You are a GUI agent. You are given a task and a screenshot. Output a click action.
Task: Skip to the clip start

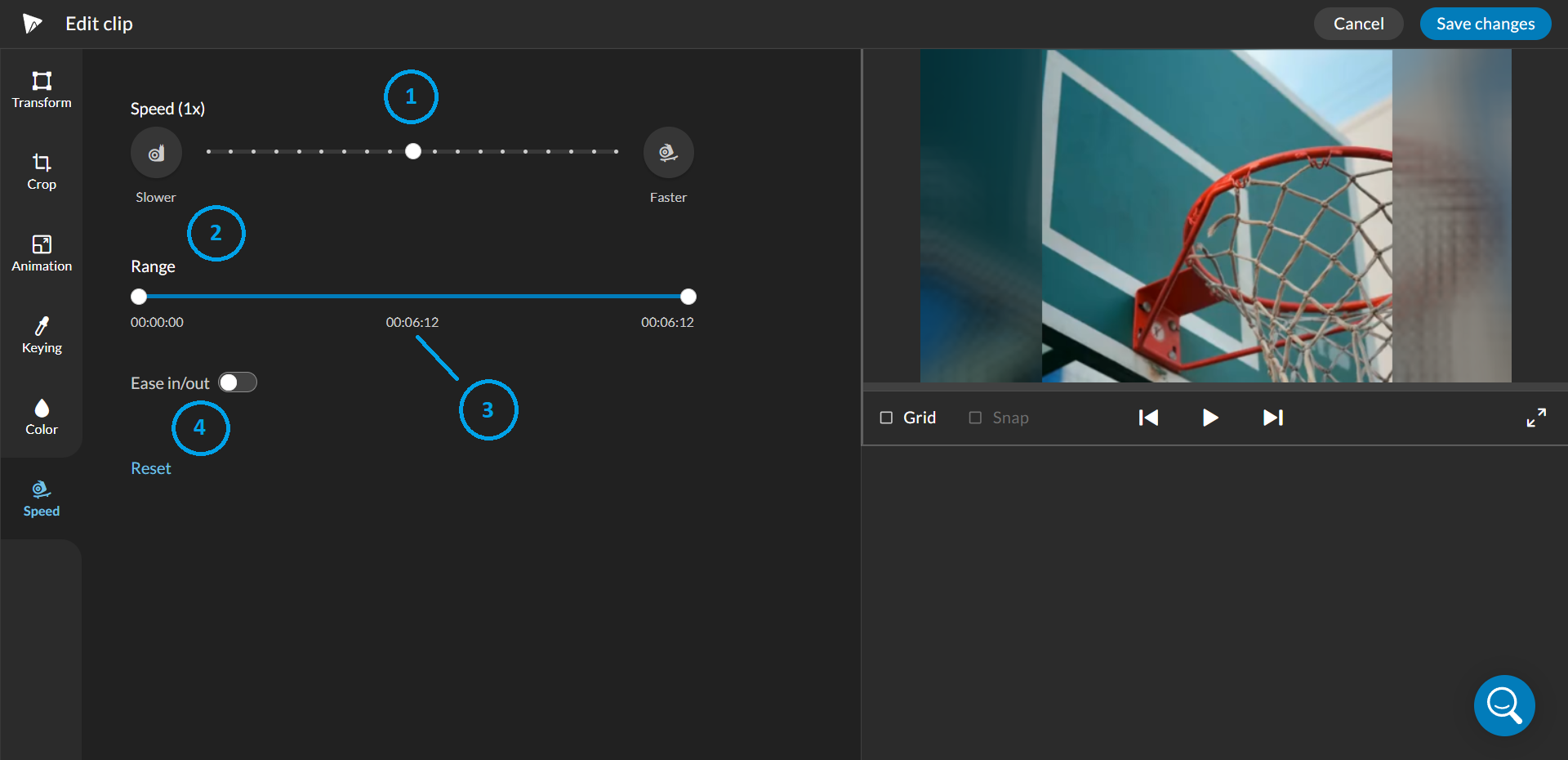pyautogui.click(x=1148, y=418)
